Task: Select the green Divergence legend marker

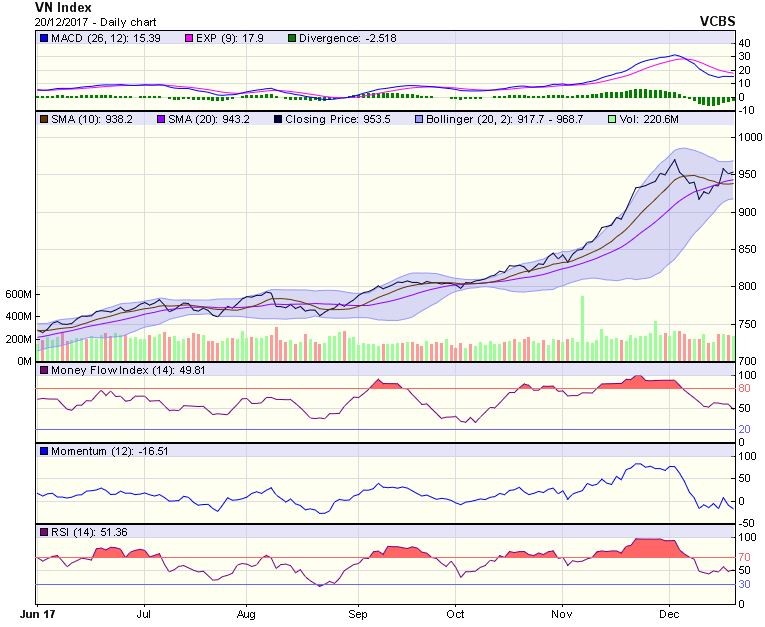Action: [x=263, y=38]
